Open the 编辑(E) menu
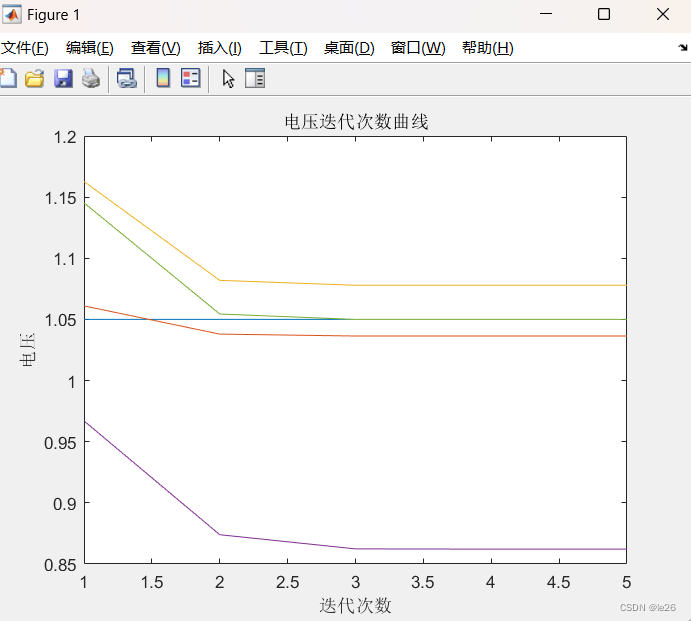Screen dimensions: 691x621 [x=89, y=48]
